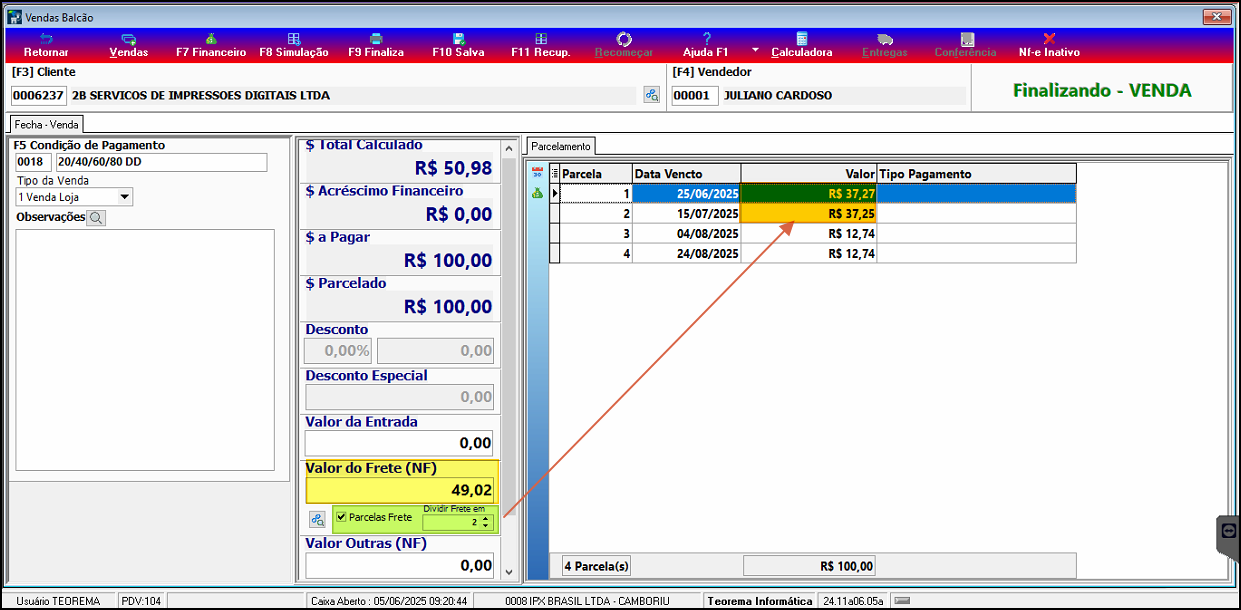Click PDV:104 in status bar

tap(142, 601)
